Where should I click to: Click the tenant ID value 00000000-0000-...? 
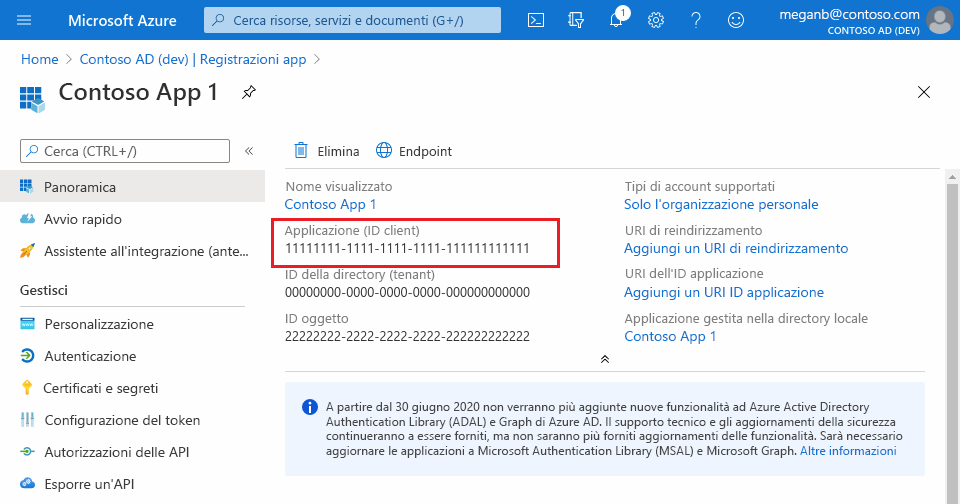407,292
